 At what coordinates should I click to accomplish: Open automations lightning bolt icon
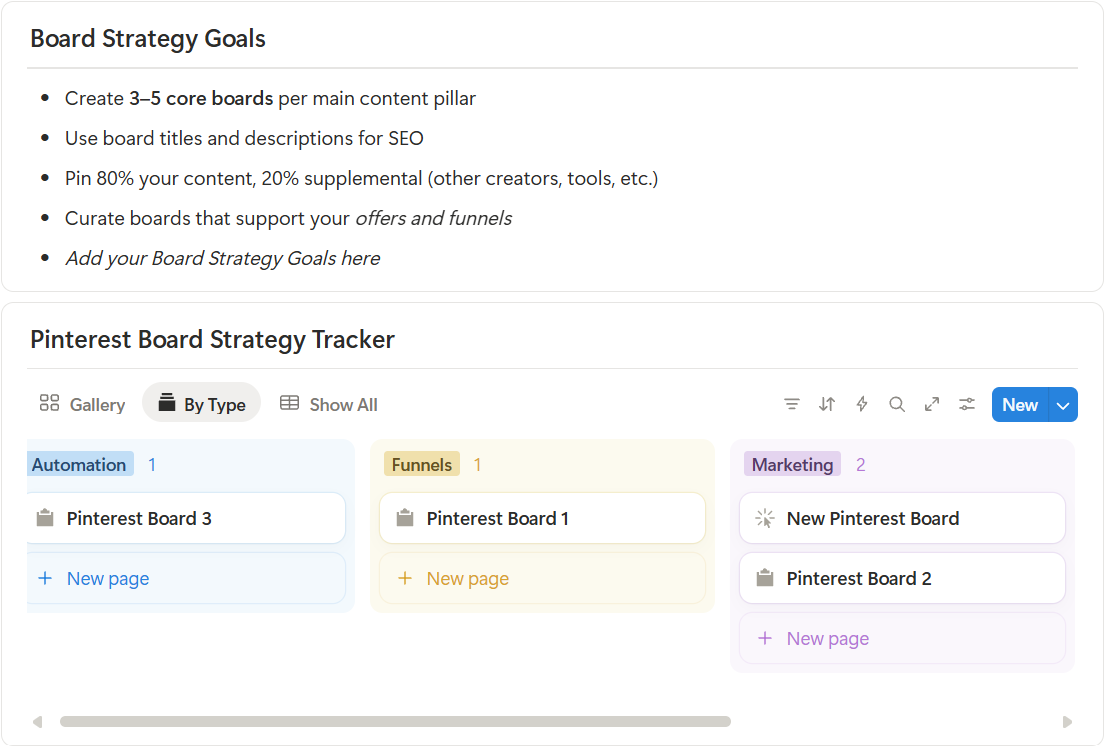tap(862, 405)
